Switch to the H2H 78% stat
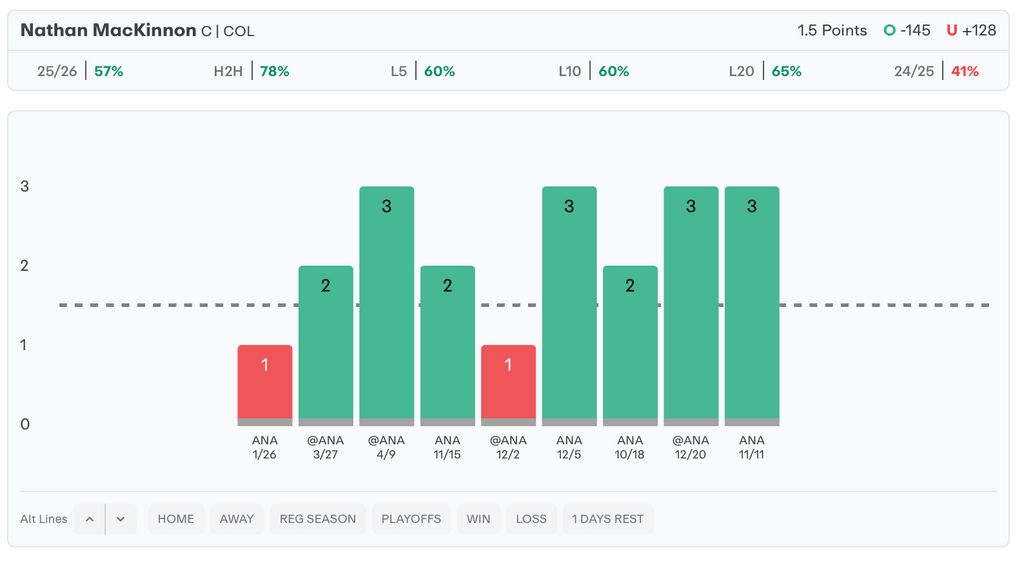This screenshot has width=1024, height=561. tap(251, 71)
